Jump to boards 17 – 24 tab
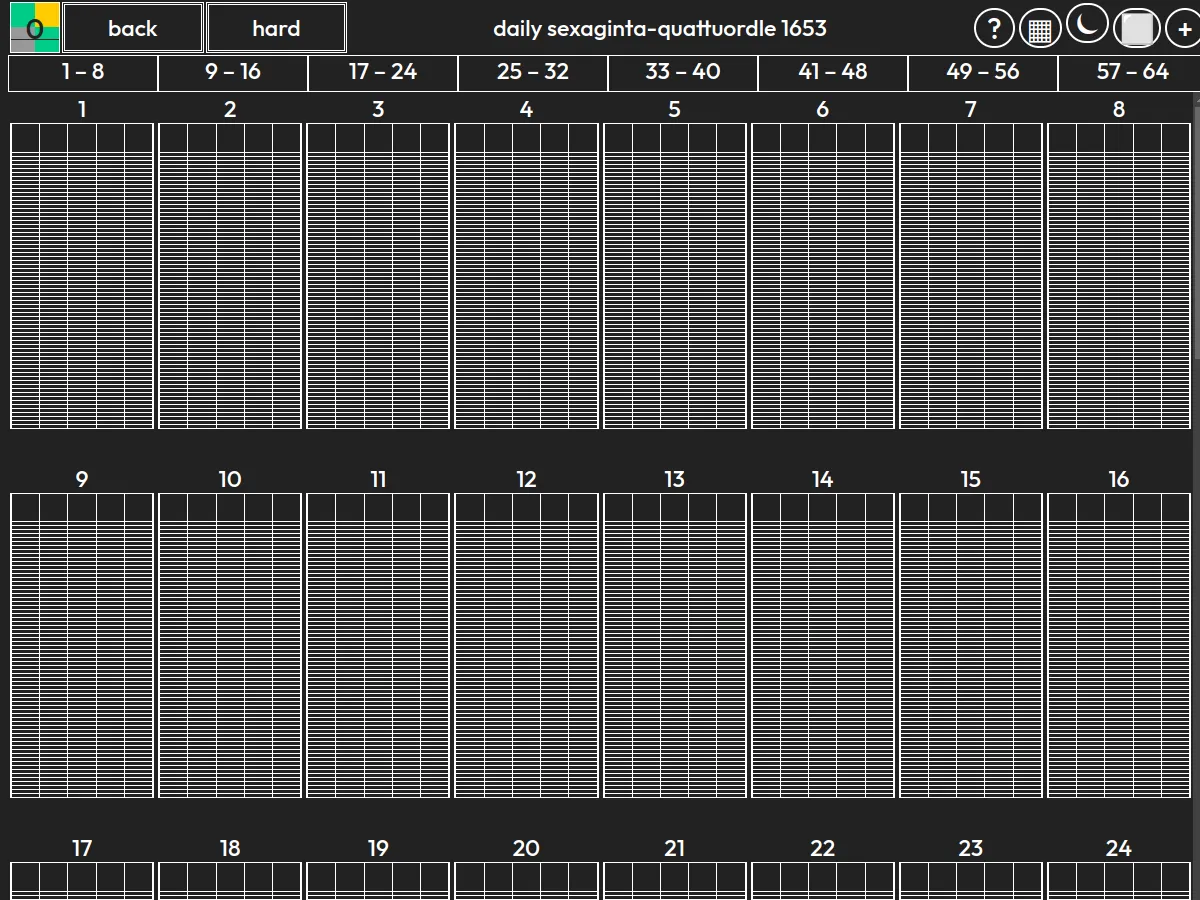Screen dimensions: 1200x900 tap(383, 72)
